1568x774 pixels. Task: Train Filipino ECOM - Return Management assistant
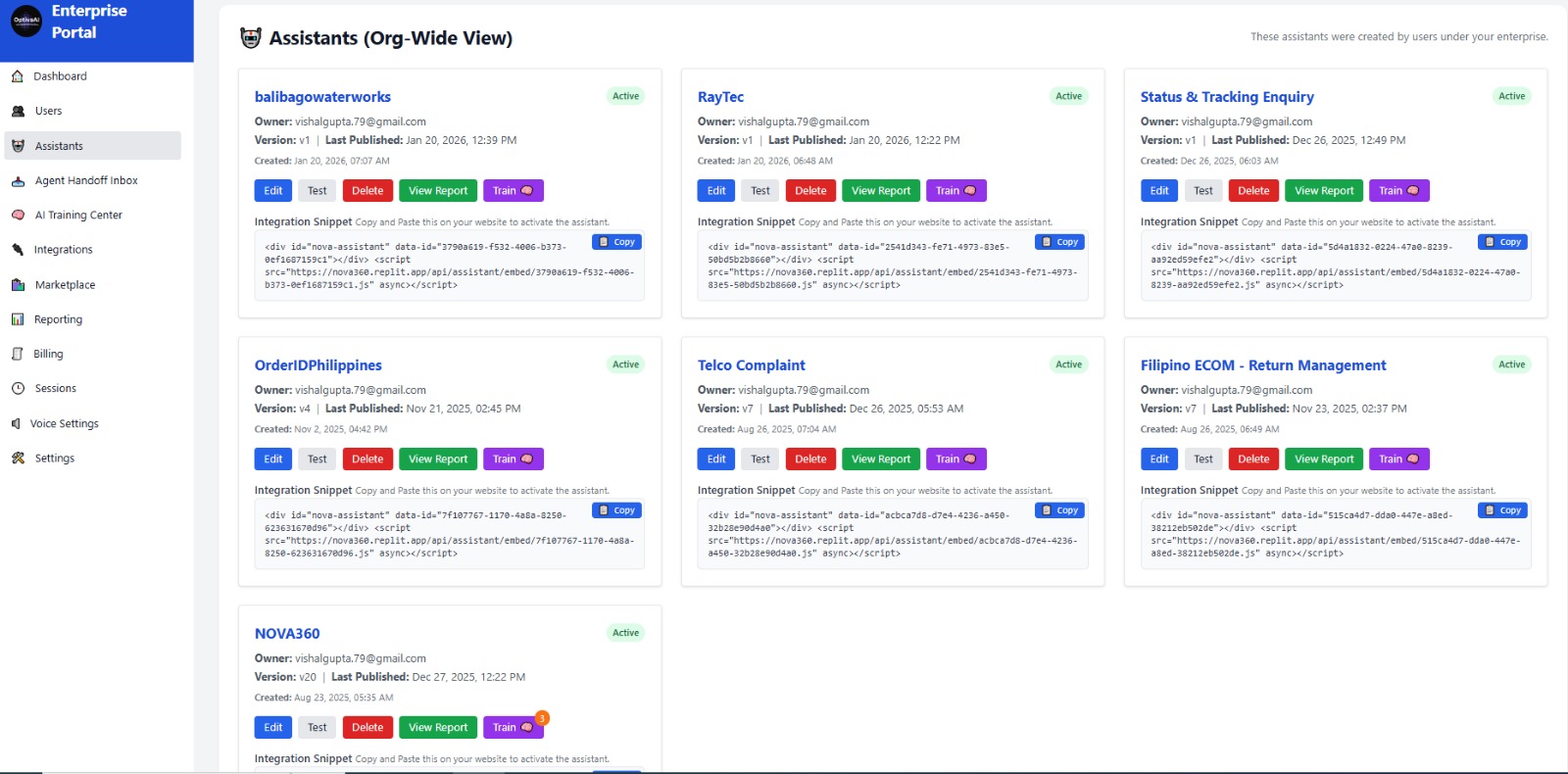(1398, 460)
